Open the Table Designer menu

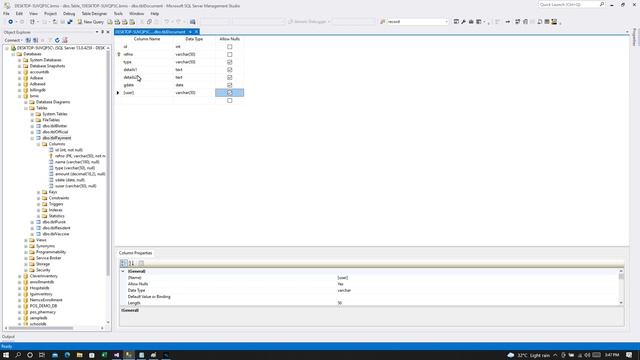(x=94, y=13)
